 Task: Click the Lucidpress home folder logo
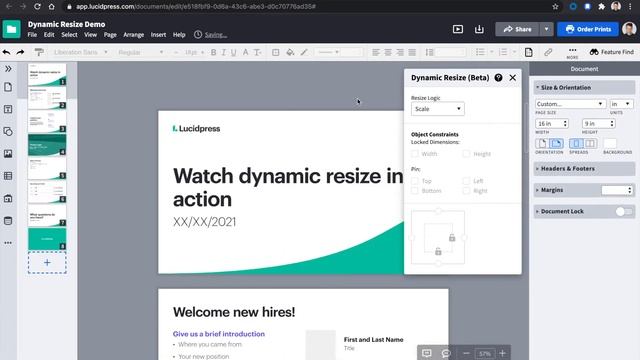click(11, 29)
